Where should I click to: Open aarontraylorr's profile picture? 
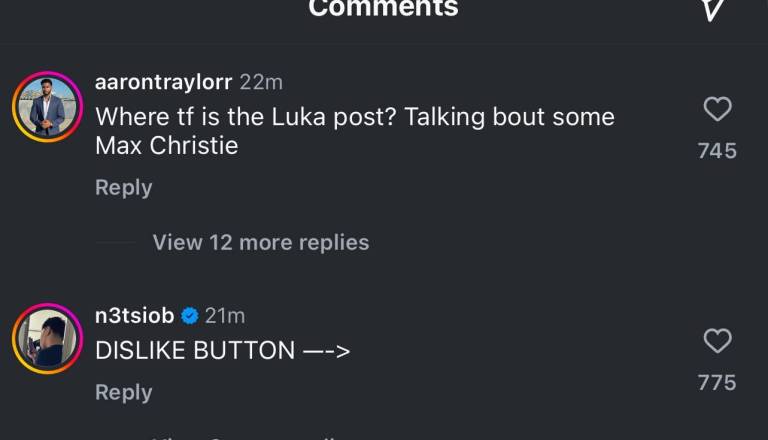pyautogui.click(x=47, y=106)
